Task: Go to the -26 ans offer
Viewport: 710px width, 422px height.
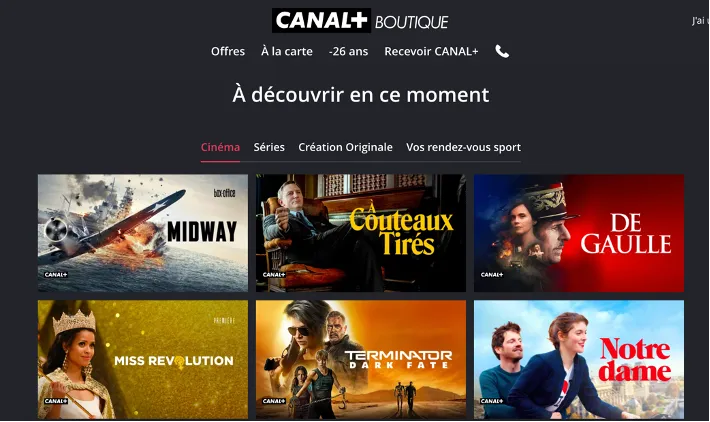Action: tap(348, 52)
